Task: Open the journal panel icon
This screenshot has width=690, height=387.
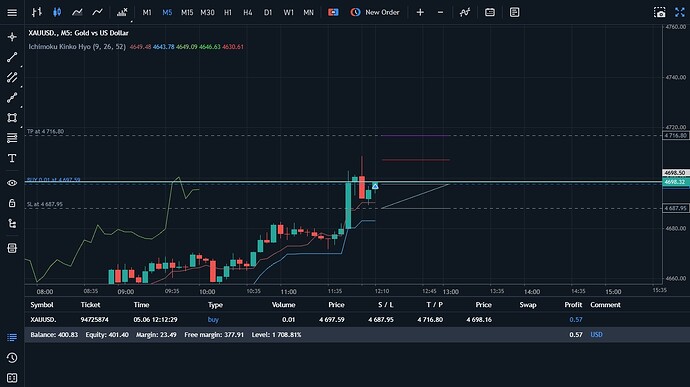Action: coord(12,378)
